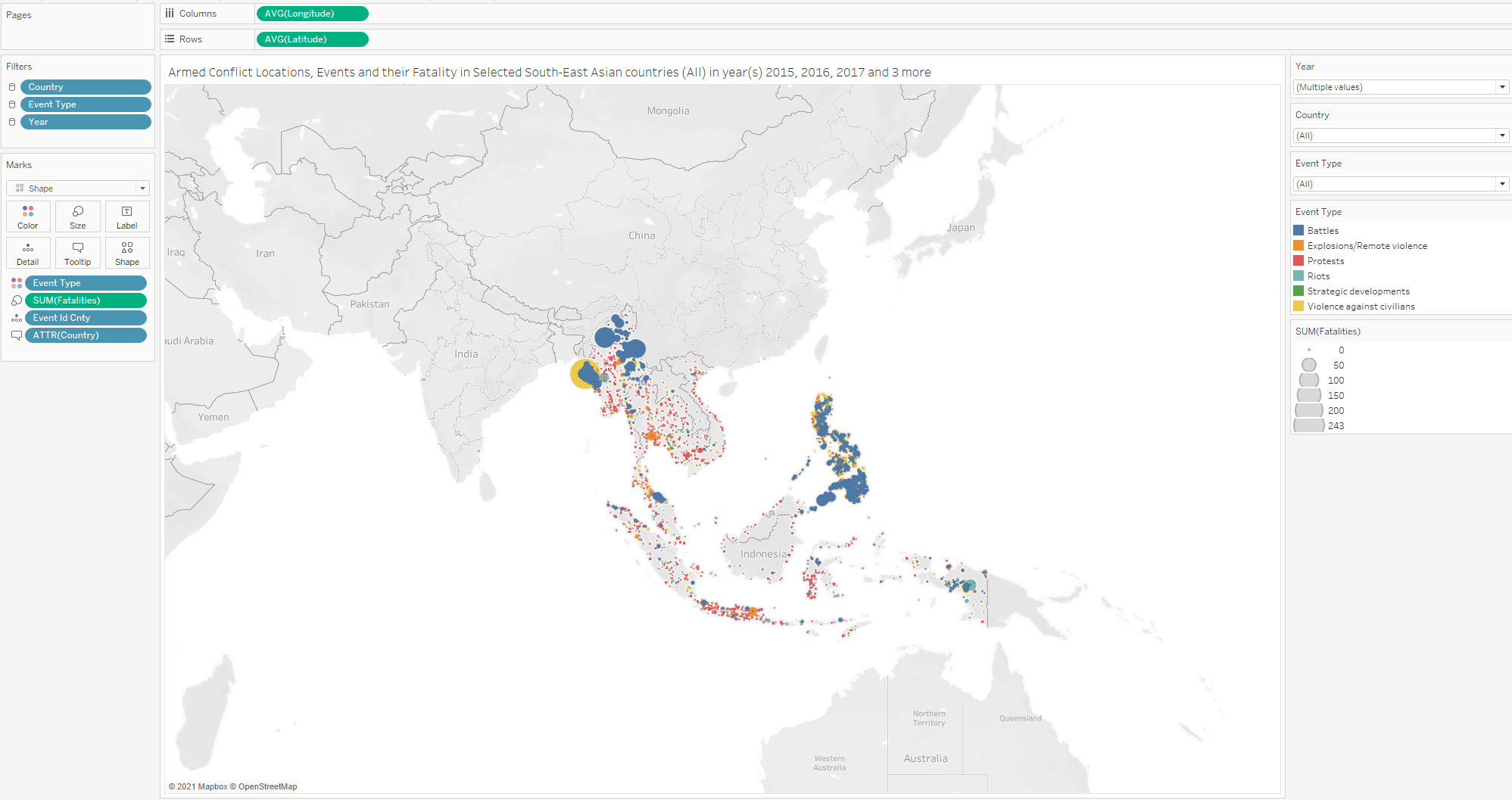Click the Label marks card button
This screenshot has height=800, width=1512.
126,216
